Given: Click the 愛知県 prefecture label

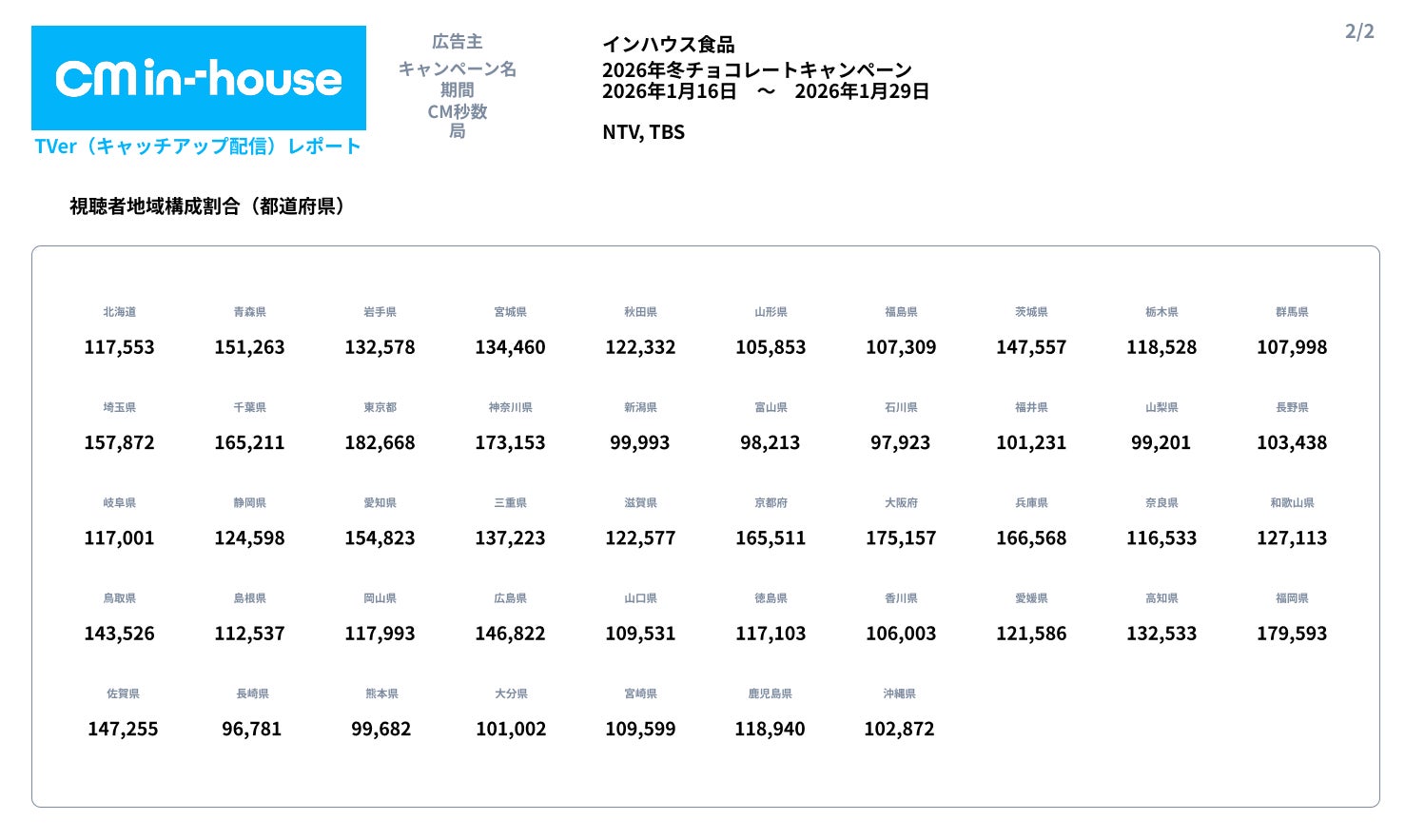Looking at the screenshot, I should coord(380,502).
